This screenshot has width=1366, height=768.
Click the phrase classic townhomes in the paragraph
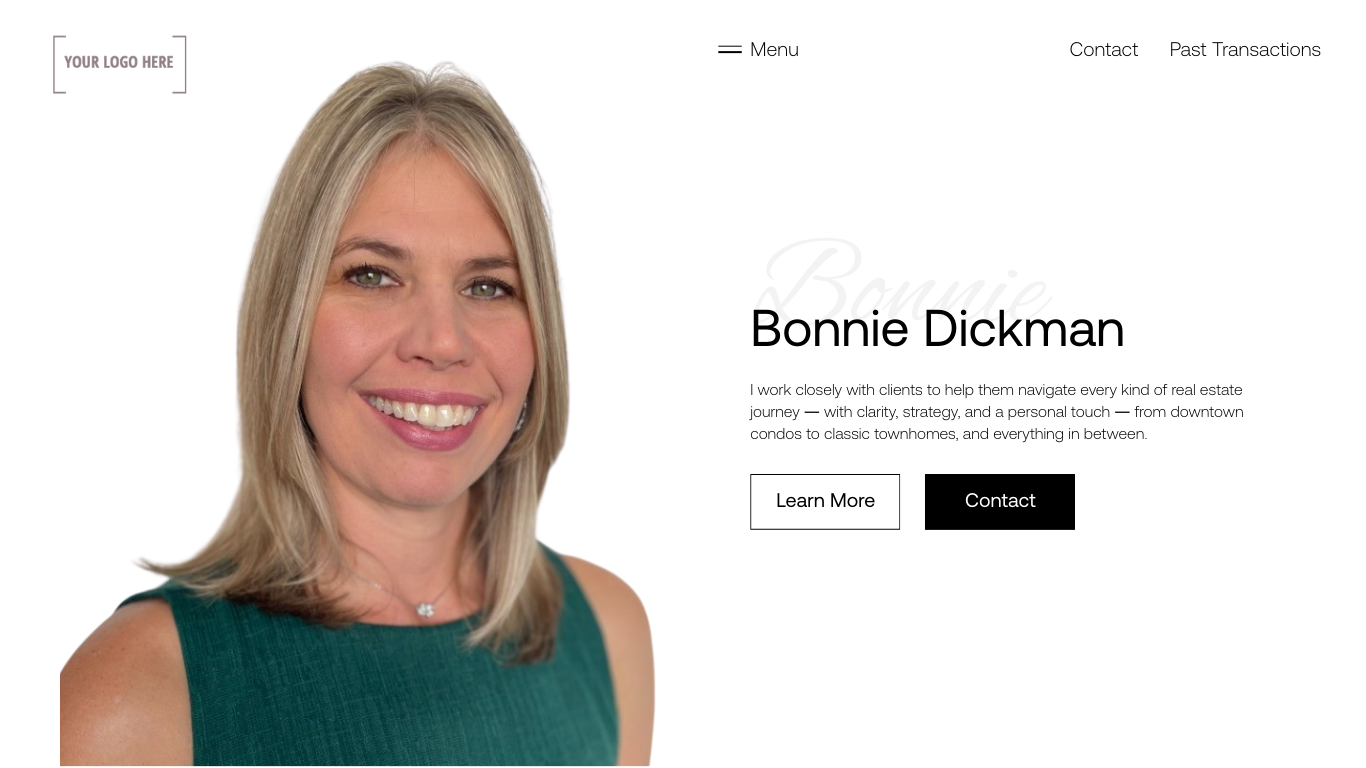891,434
